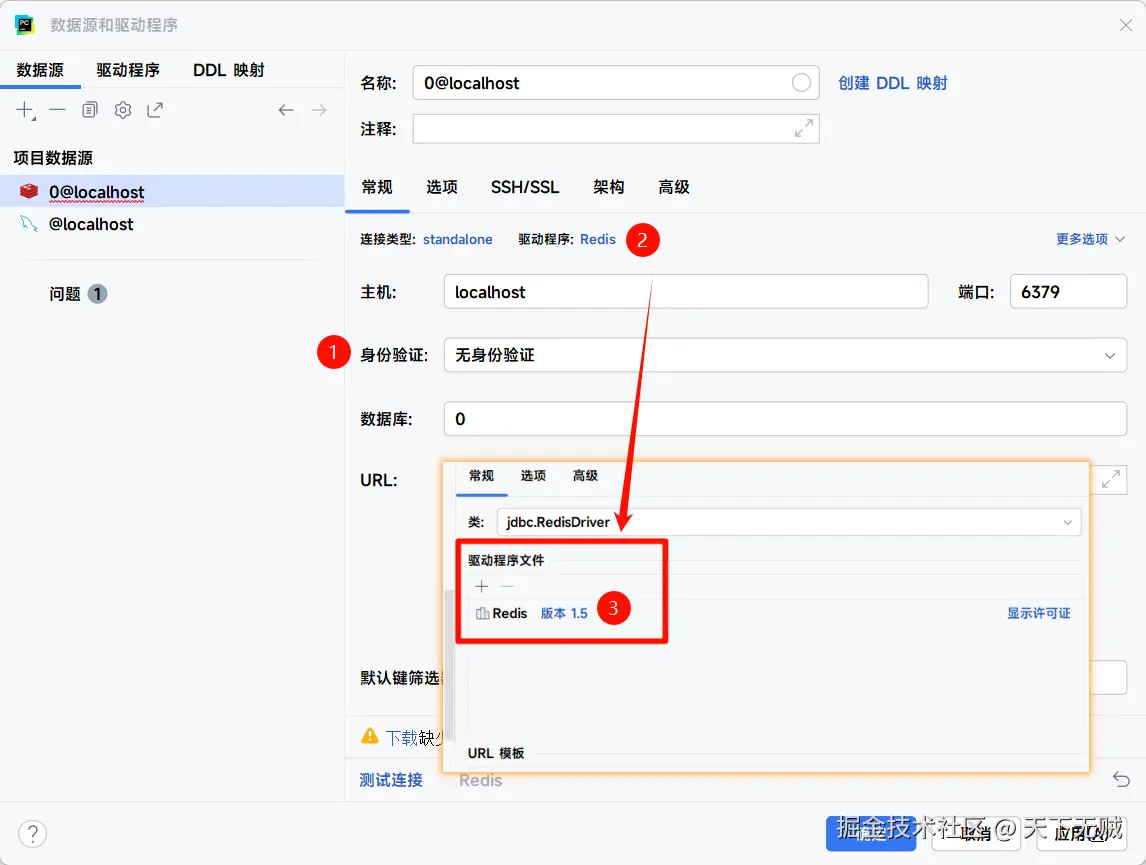The height and width of the screenshot is (865, 1146).
Task: Switch to the 驱动程序 tab
Action: point(128,70)
